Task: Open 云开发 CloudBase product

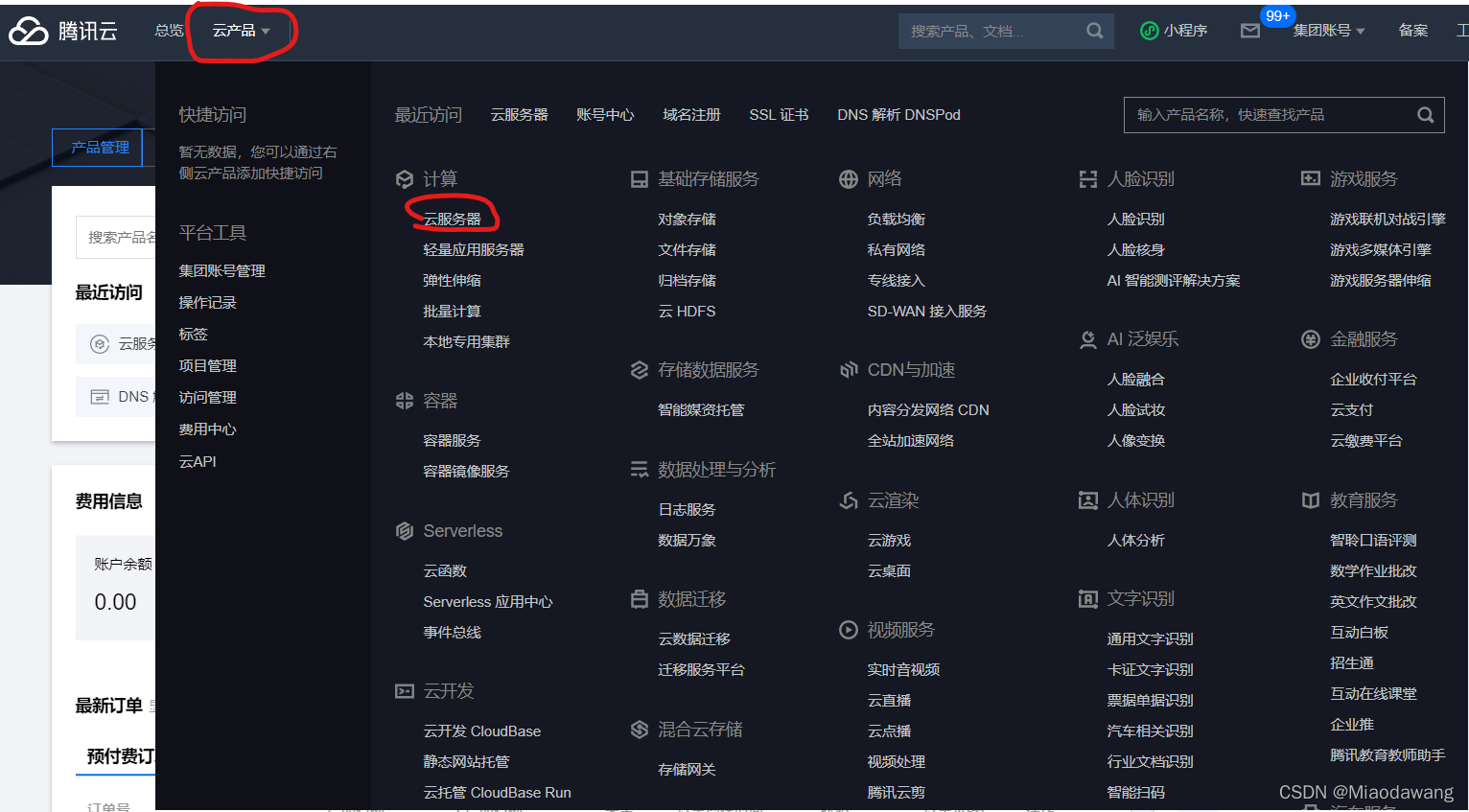Action: point(482,731)
